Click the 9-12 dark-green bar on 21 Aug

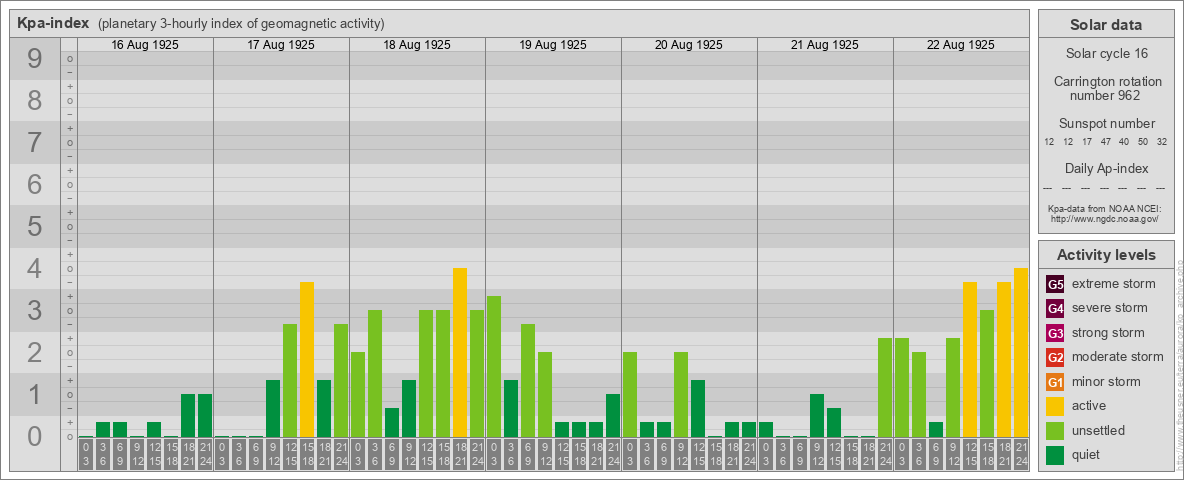pos(816,415)
